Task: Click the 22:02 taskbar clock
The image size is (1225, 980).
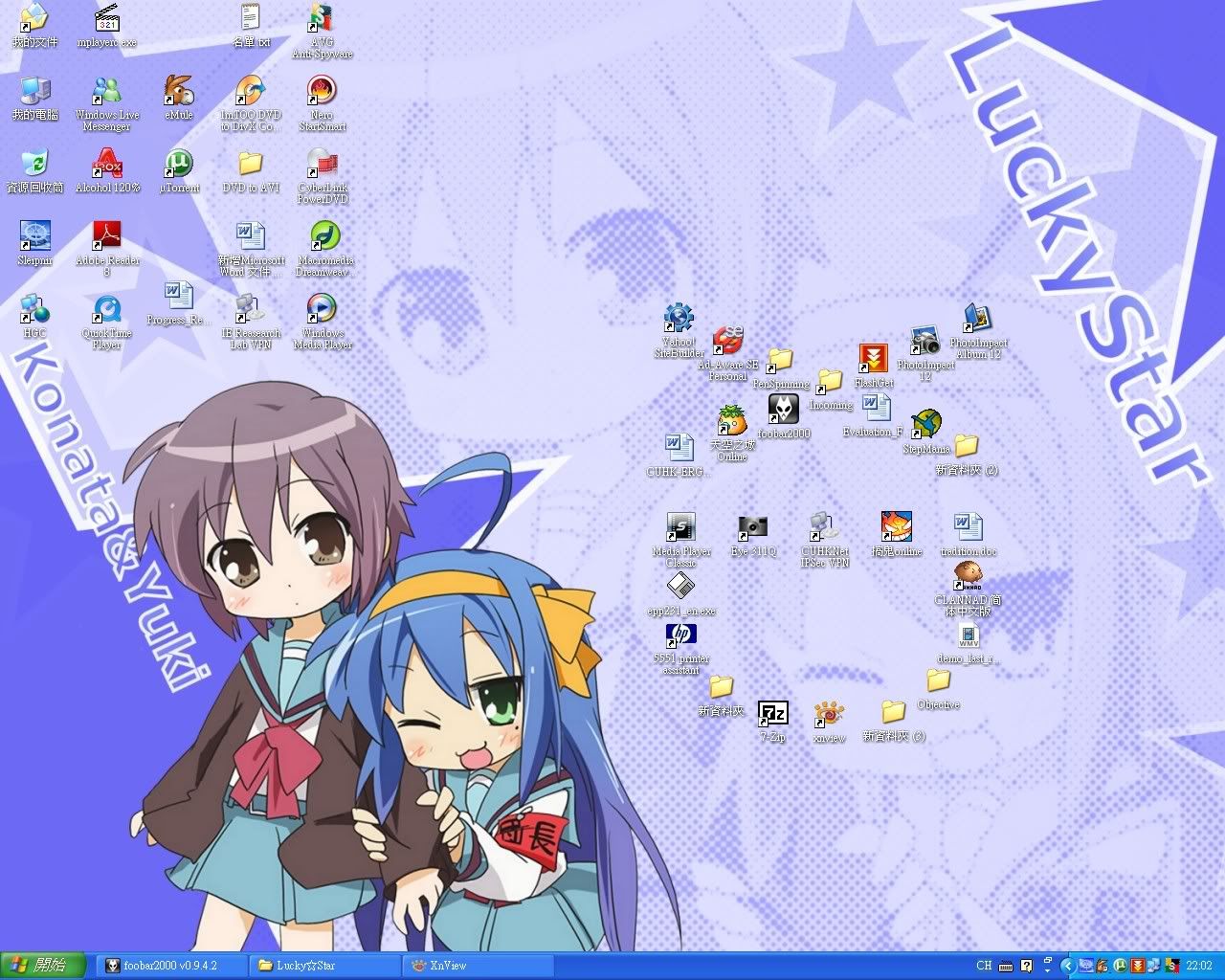Action: pos(1198,966)
